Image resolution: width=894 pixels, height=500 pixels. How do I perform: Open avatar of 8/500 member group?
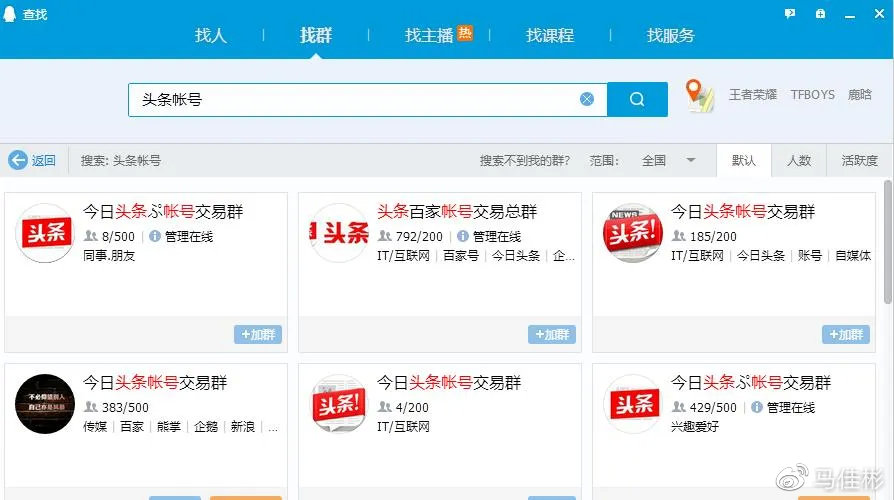[45, 233]
